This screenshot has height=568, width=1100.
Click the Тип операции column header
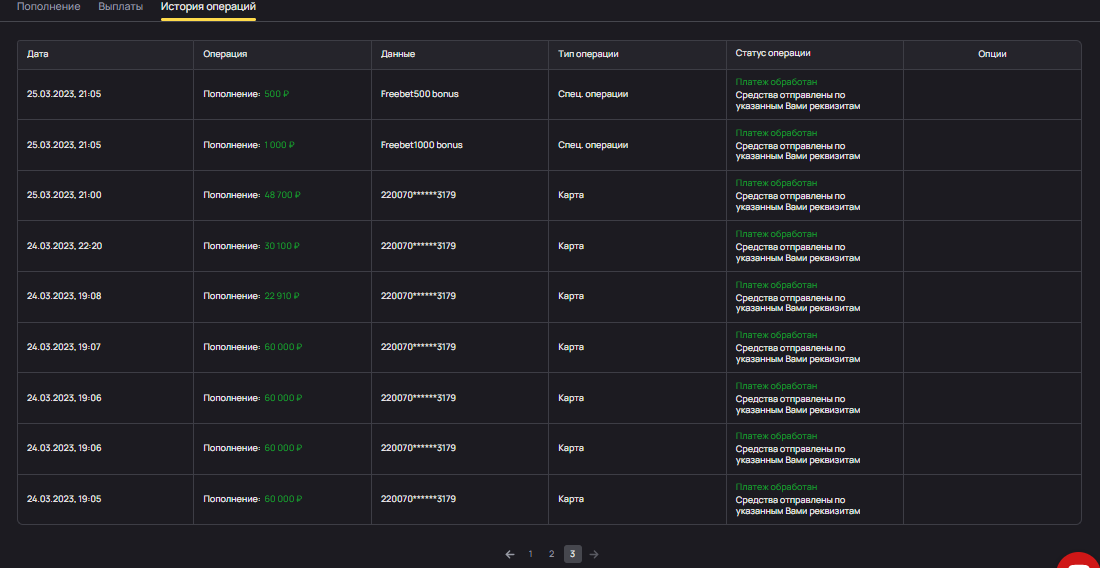tap(588, 54)
